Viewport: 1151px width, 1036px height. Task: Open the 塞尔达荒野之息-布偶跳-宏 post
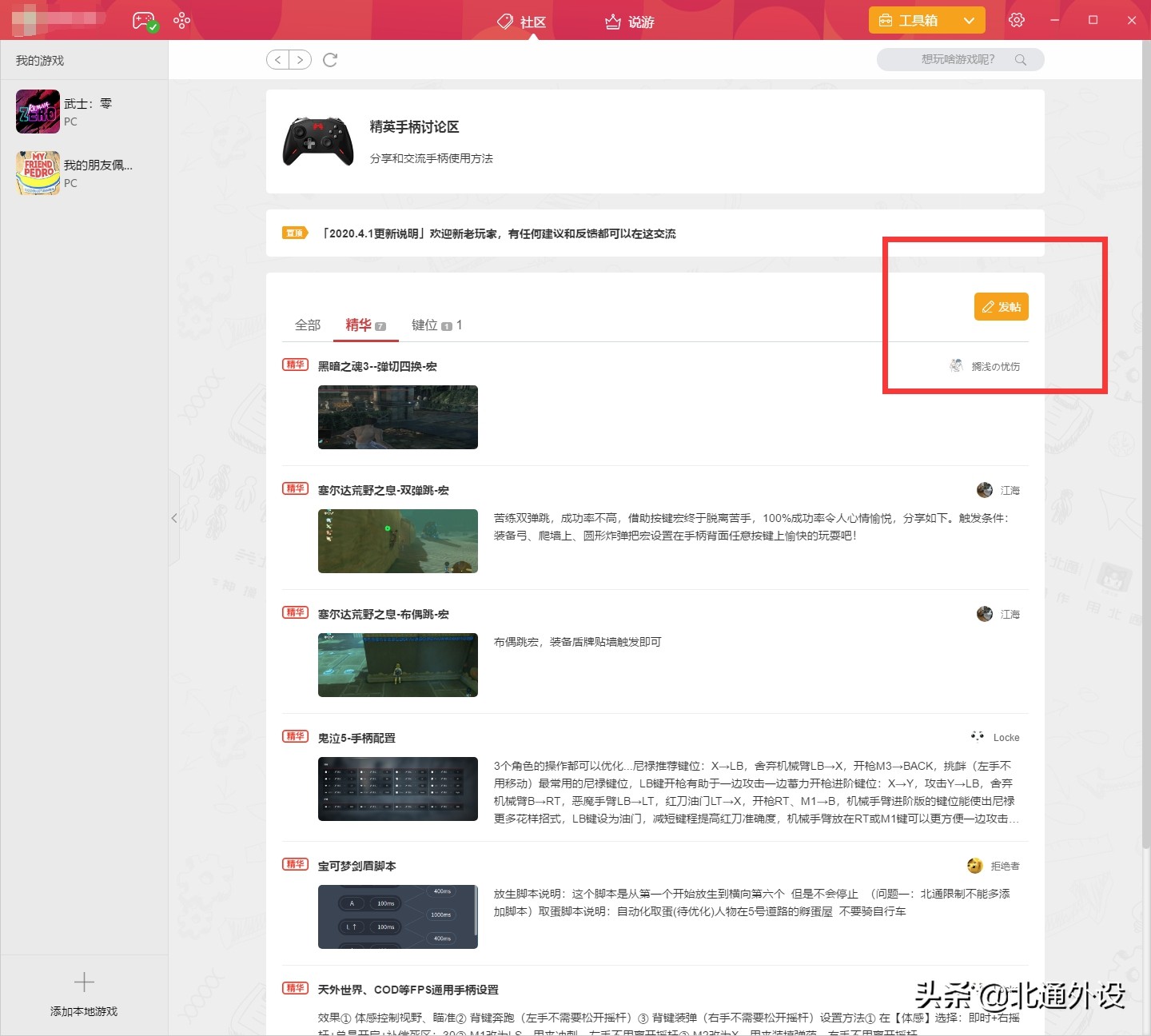[x=384, y=614]
